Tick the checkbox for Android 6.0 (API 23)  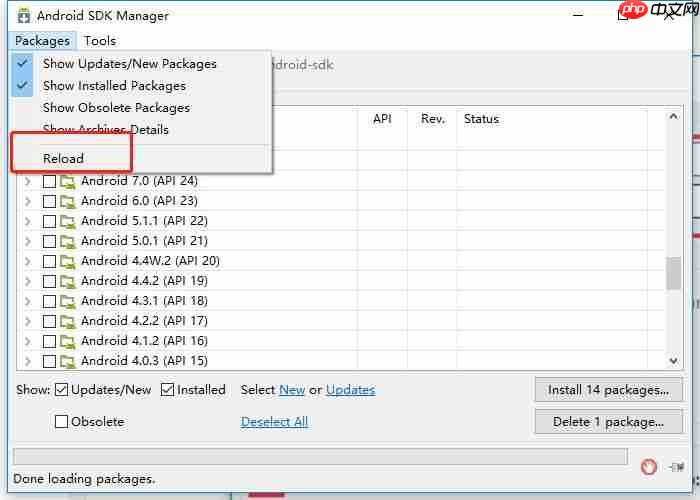(x=49, y=201)
